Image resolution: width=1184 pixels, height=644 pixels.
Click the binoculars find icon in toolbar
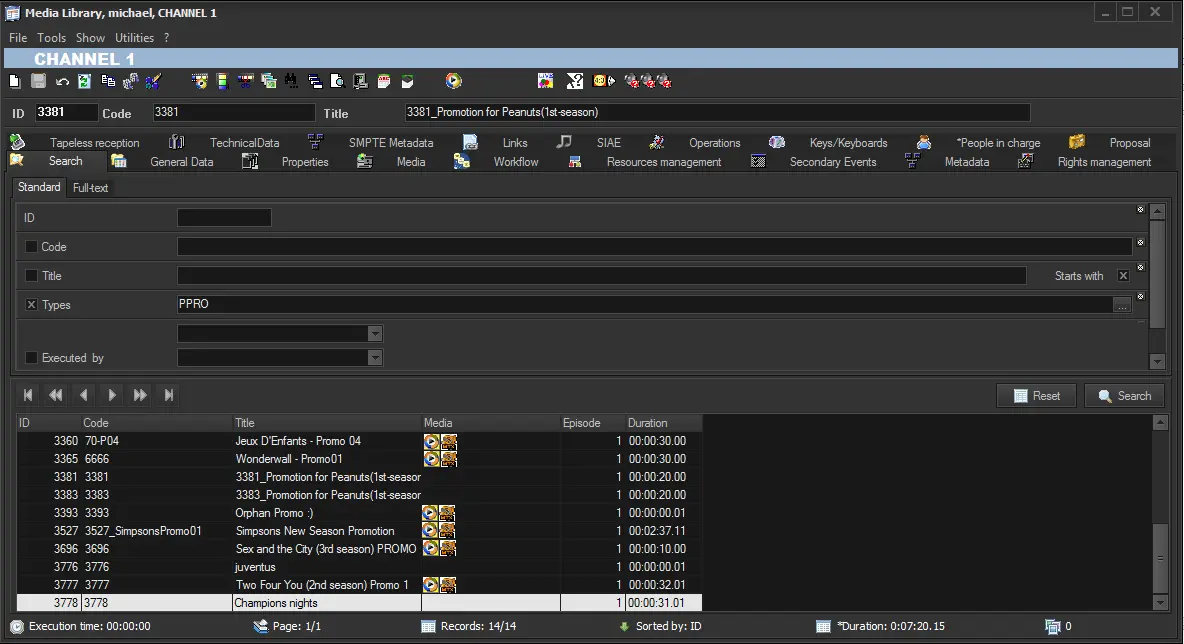click(x=291, y=81)
